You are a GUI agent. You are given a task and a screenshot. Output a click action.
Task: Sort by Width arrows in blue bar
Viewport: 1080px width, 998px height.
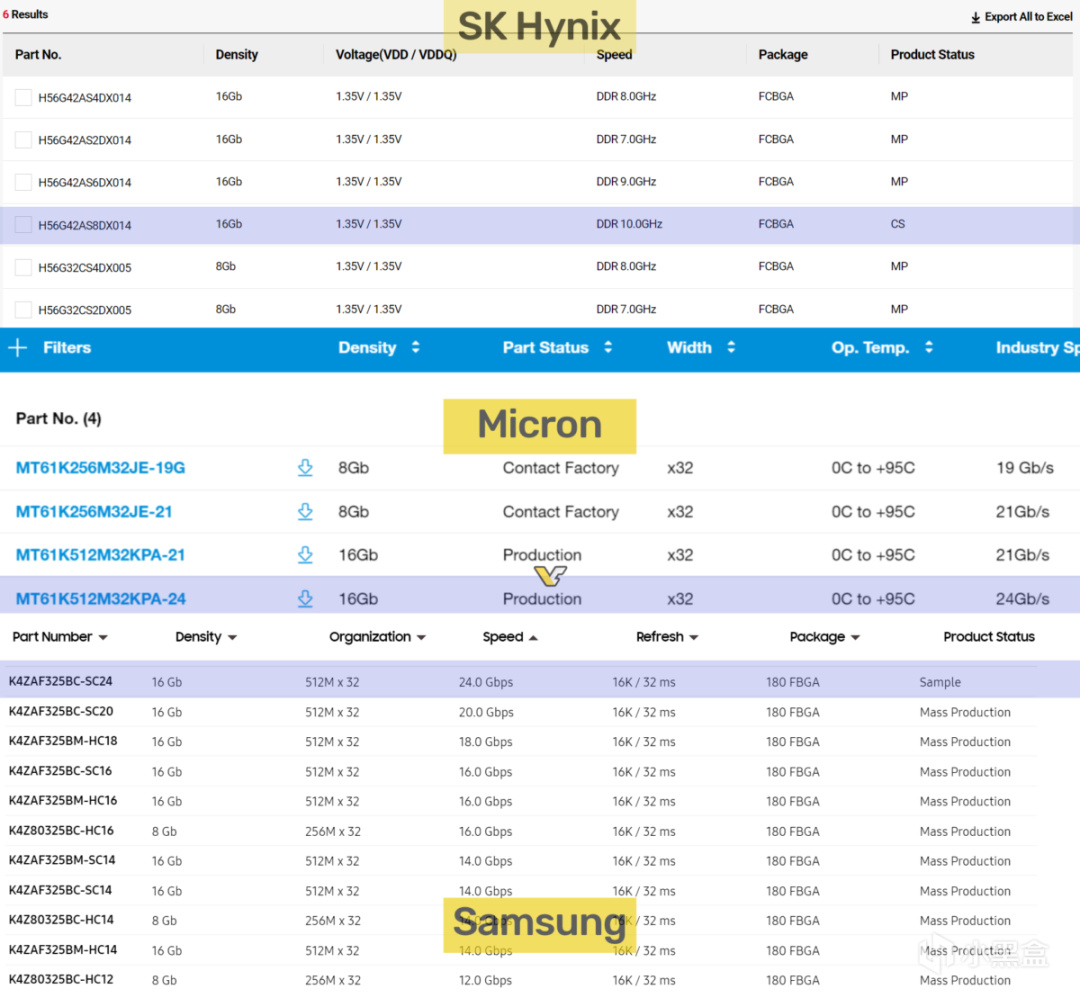pos(731,348)
